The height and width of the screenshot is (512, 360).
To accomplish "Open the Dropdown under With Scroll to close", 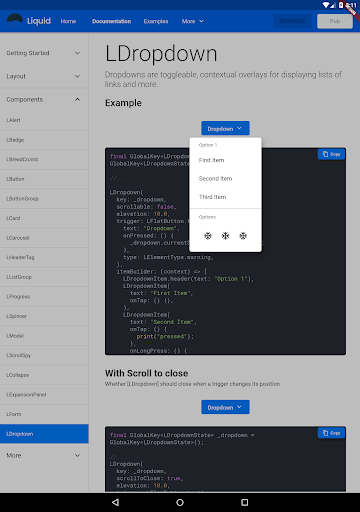I will coord(225,407).
